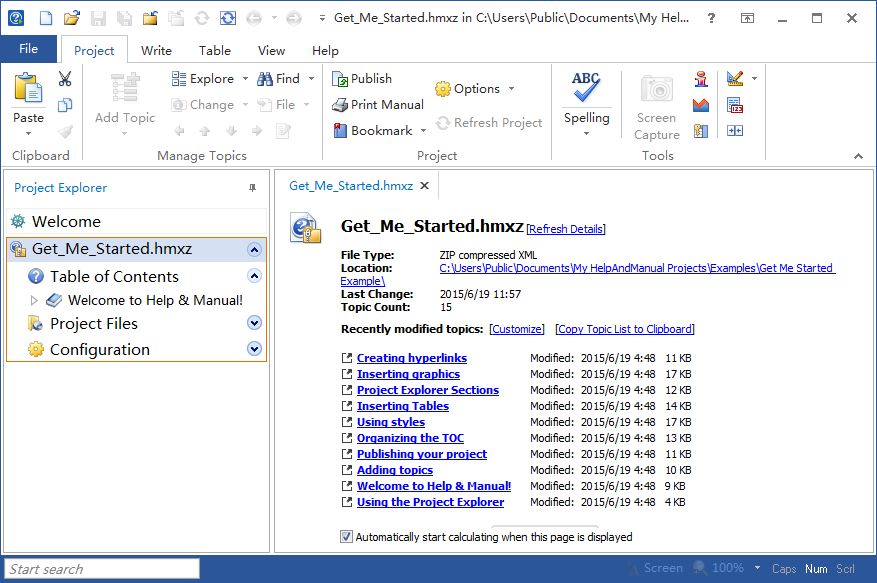Expand Welcome to Help & Manual! tree node
Viewport: 877px width, 583px height.
click(x=34, y=300)
